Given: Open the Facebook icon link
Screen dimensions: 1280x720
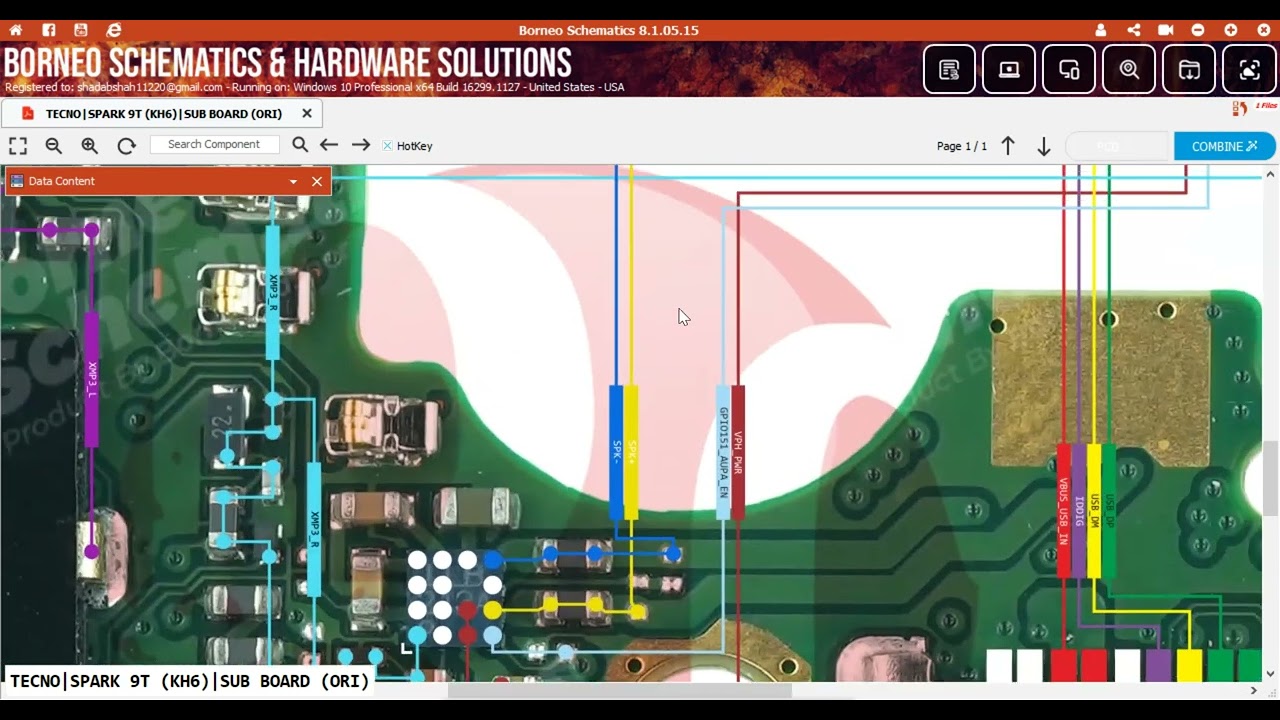Looking at the screenshot, I should click(48, 30).
